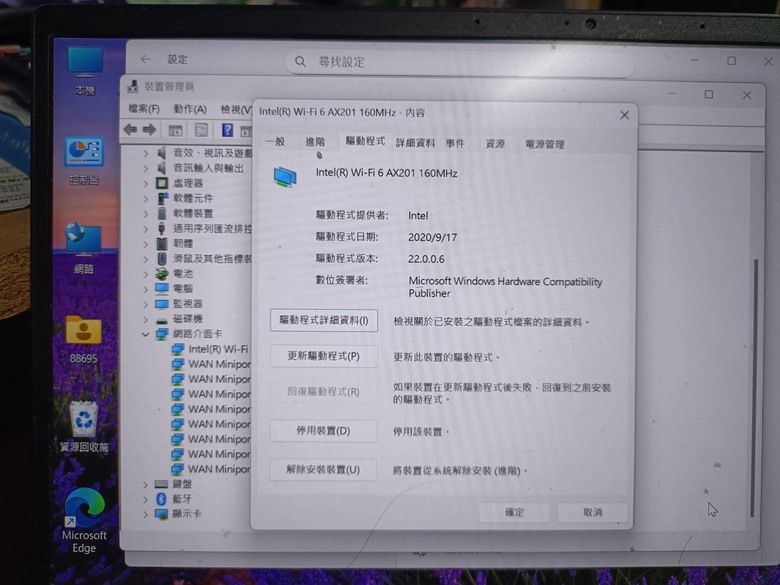
Task: Switch to the 事件 Events tab
Action: 455,143
